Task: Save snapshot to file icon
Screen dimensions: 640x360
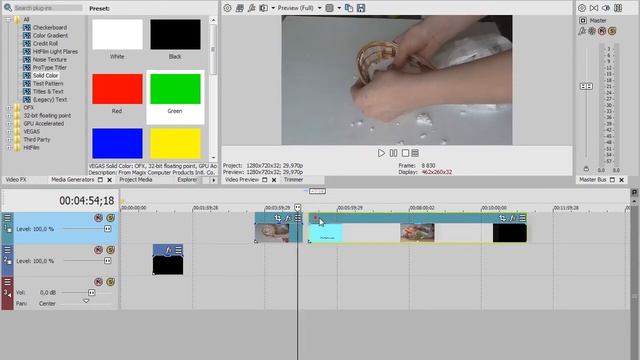Action: click(x=361, y=8)
